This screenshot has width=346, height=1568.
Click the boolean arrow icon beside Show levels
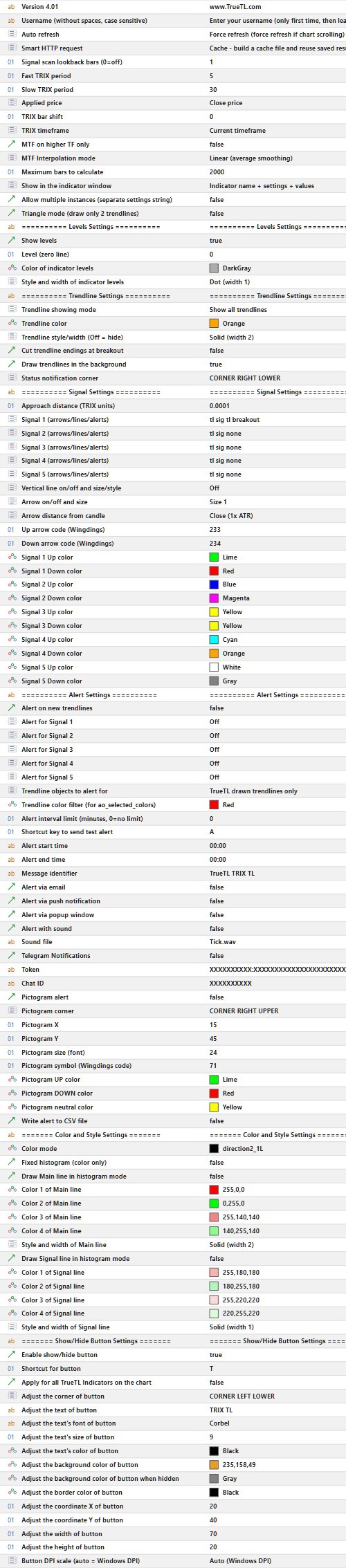tap(11, 241)
